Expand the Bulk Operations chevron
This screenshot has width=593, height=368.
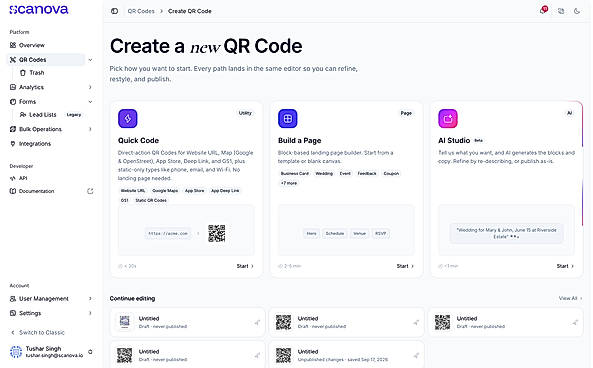pyautogui.click(x=90, y=129)
